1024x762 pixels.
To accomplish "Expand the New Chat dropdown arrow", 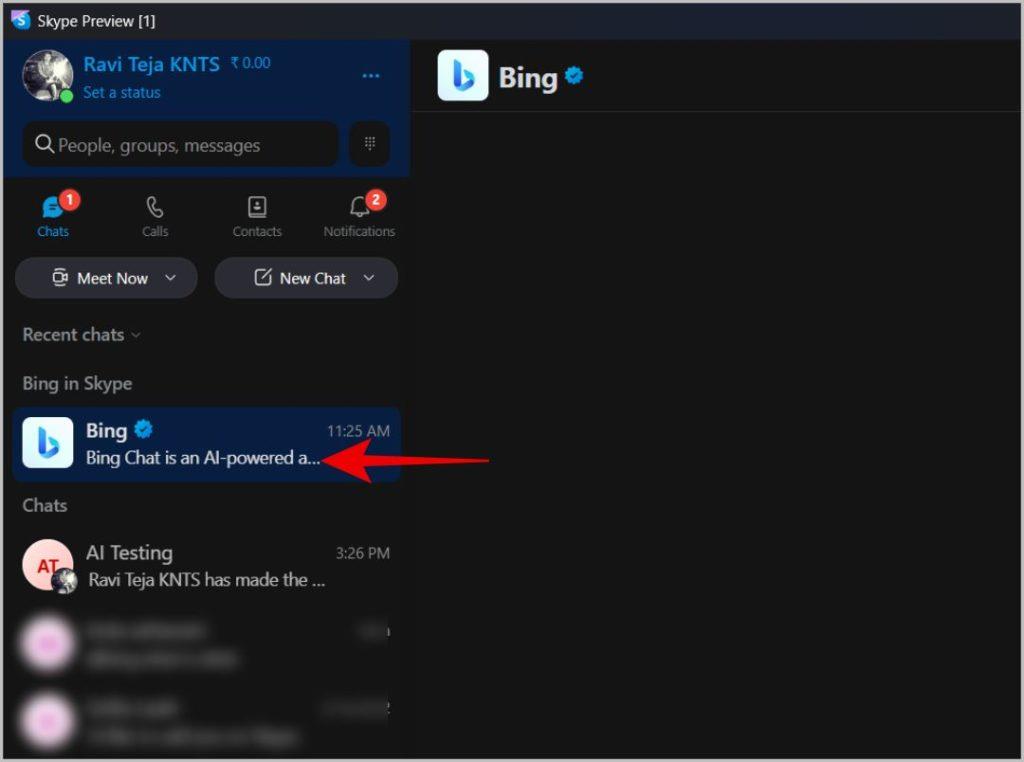I will 369,278.
